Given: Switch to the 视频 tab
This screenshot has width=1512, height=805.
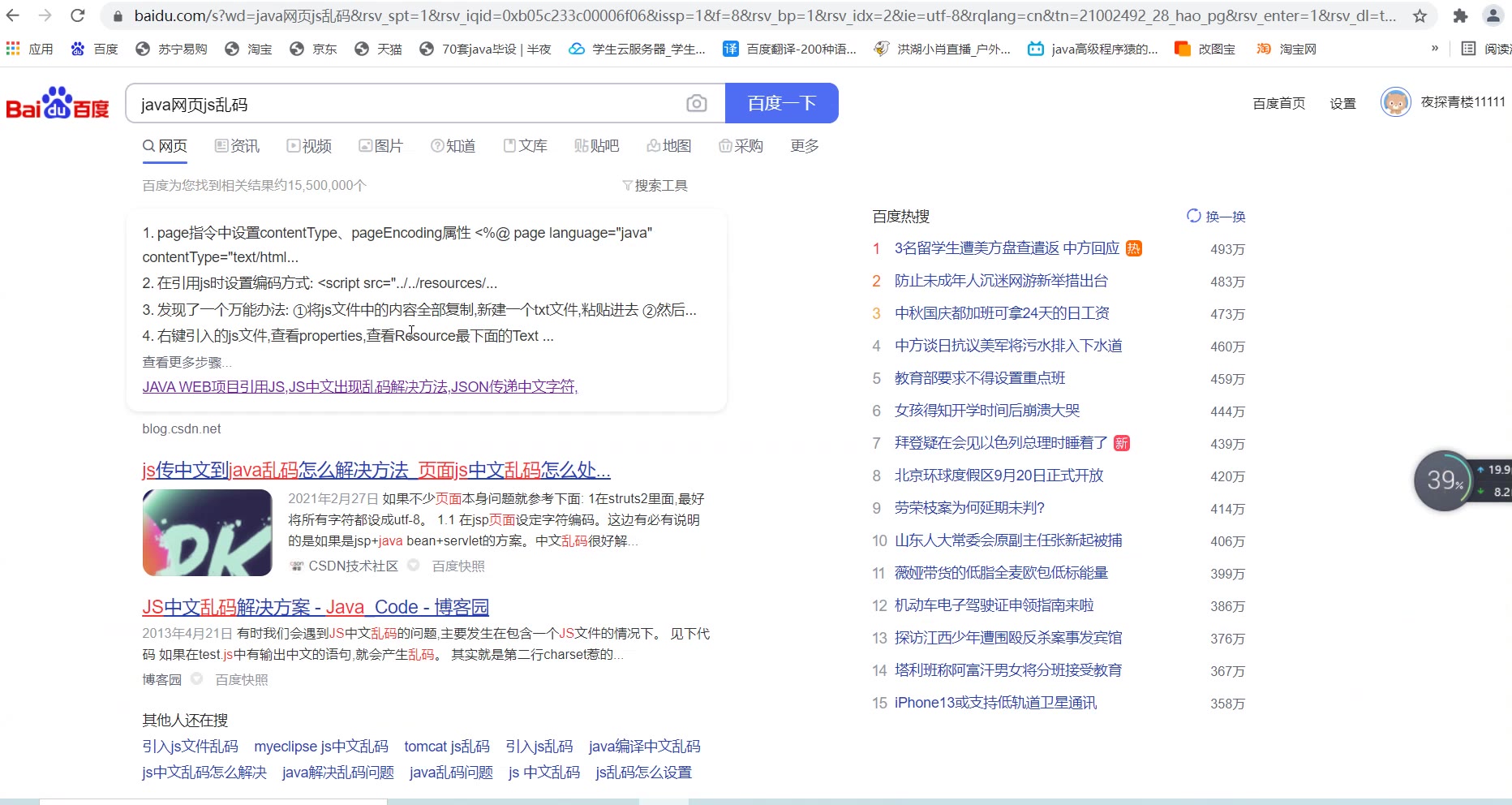Looking at the screenshot, I should point(309,146).
